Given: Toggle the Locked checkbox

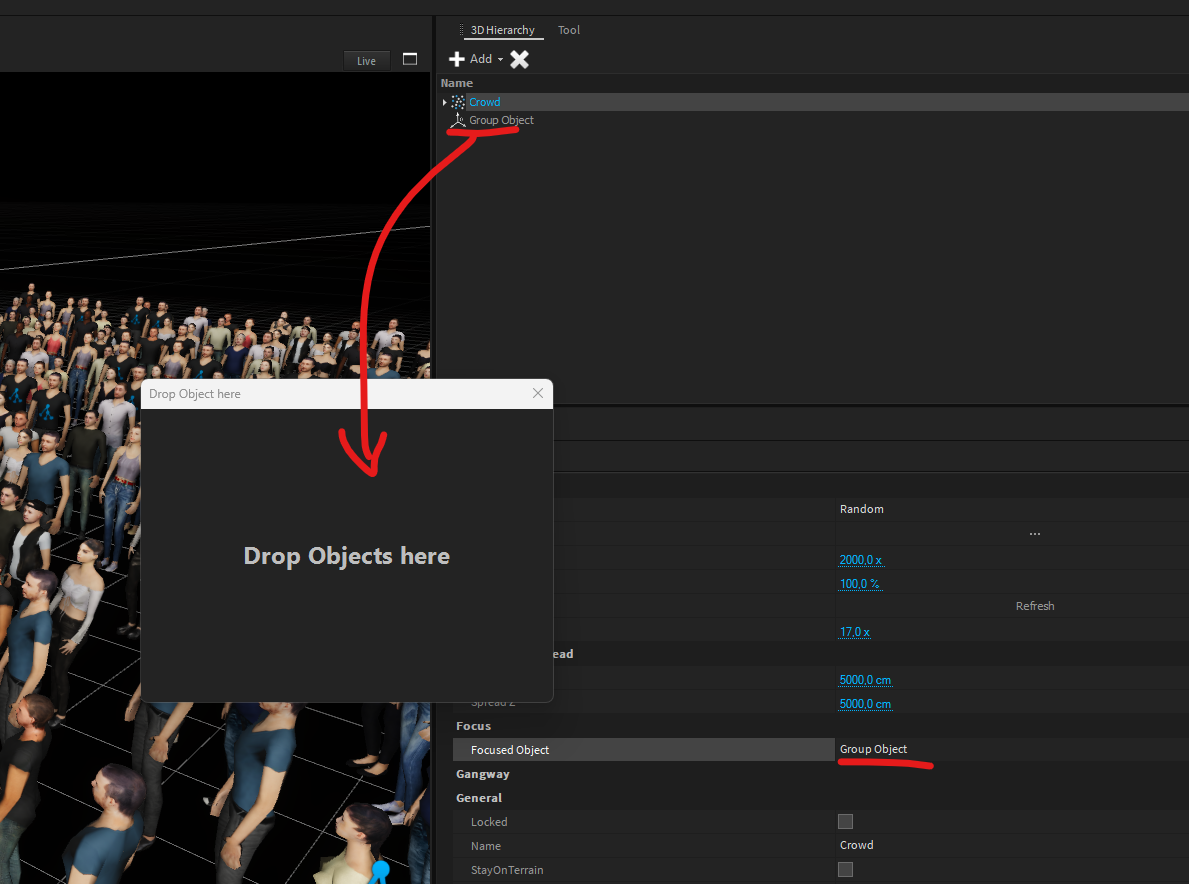Looking at the screenshot, I should point(845,822).
